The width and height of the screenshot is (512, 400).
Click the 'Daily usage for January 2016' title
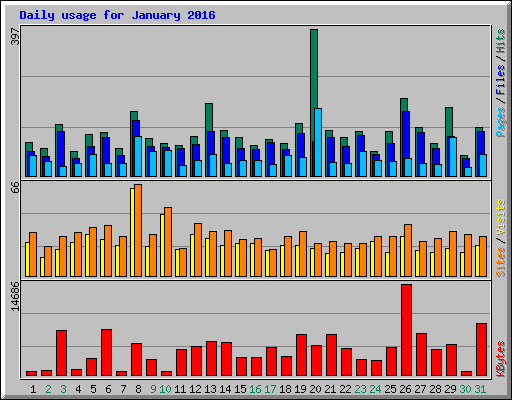117,15
